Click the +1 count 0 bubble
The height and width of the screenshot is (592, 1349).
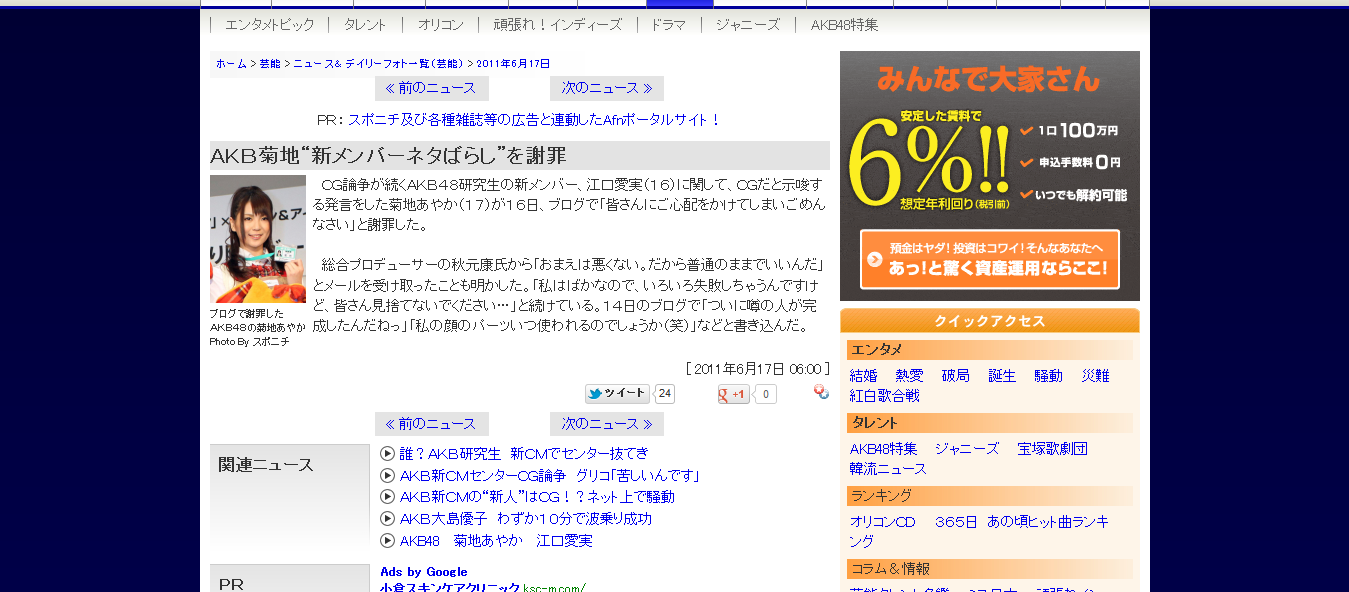click(765, 394)
